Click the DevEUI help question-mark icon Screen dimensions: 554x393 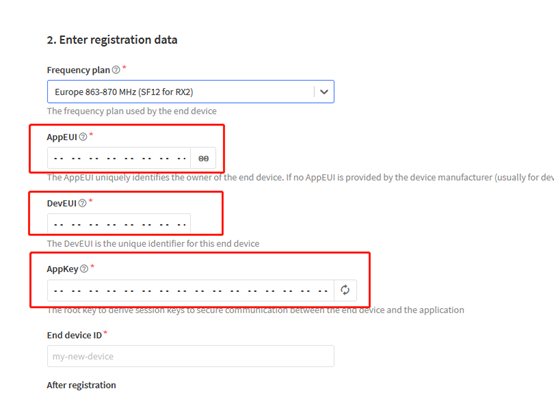(82, 203)
